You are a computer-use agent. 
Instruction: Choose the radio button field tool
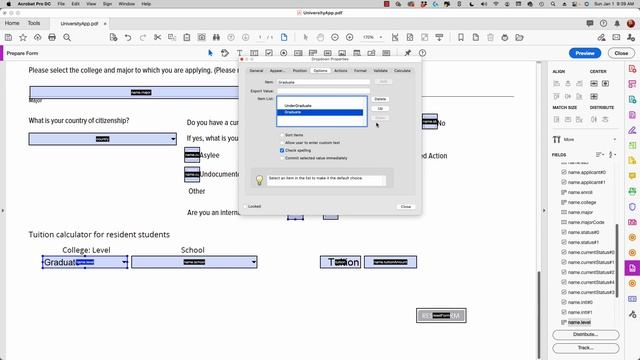click(284, 53)
